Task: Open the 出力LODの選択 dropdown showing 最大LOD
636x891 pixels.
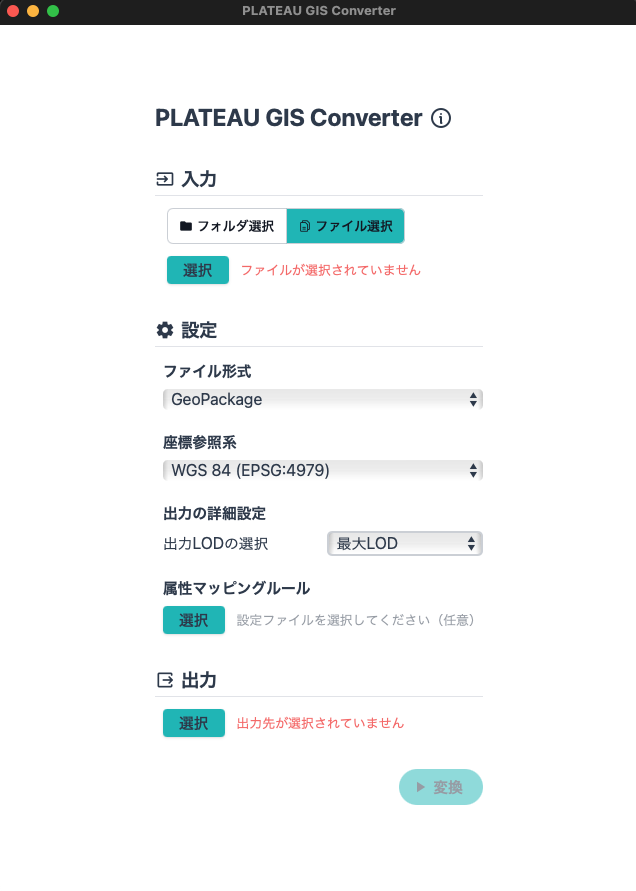Action: pos(404,543)
